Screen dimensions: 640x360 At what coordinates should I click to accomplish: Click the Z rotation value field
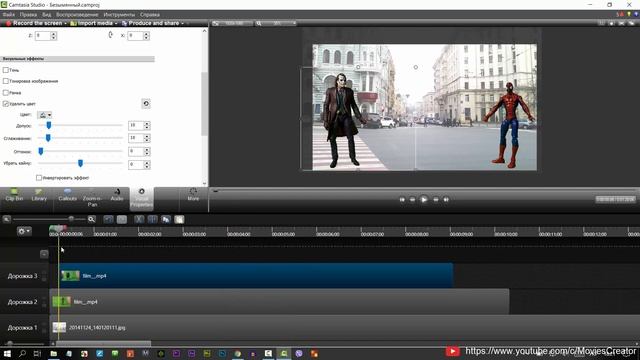coord(42,36)
